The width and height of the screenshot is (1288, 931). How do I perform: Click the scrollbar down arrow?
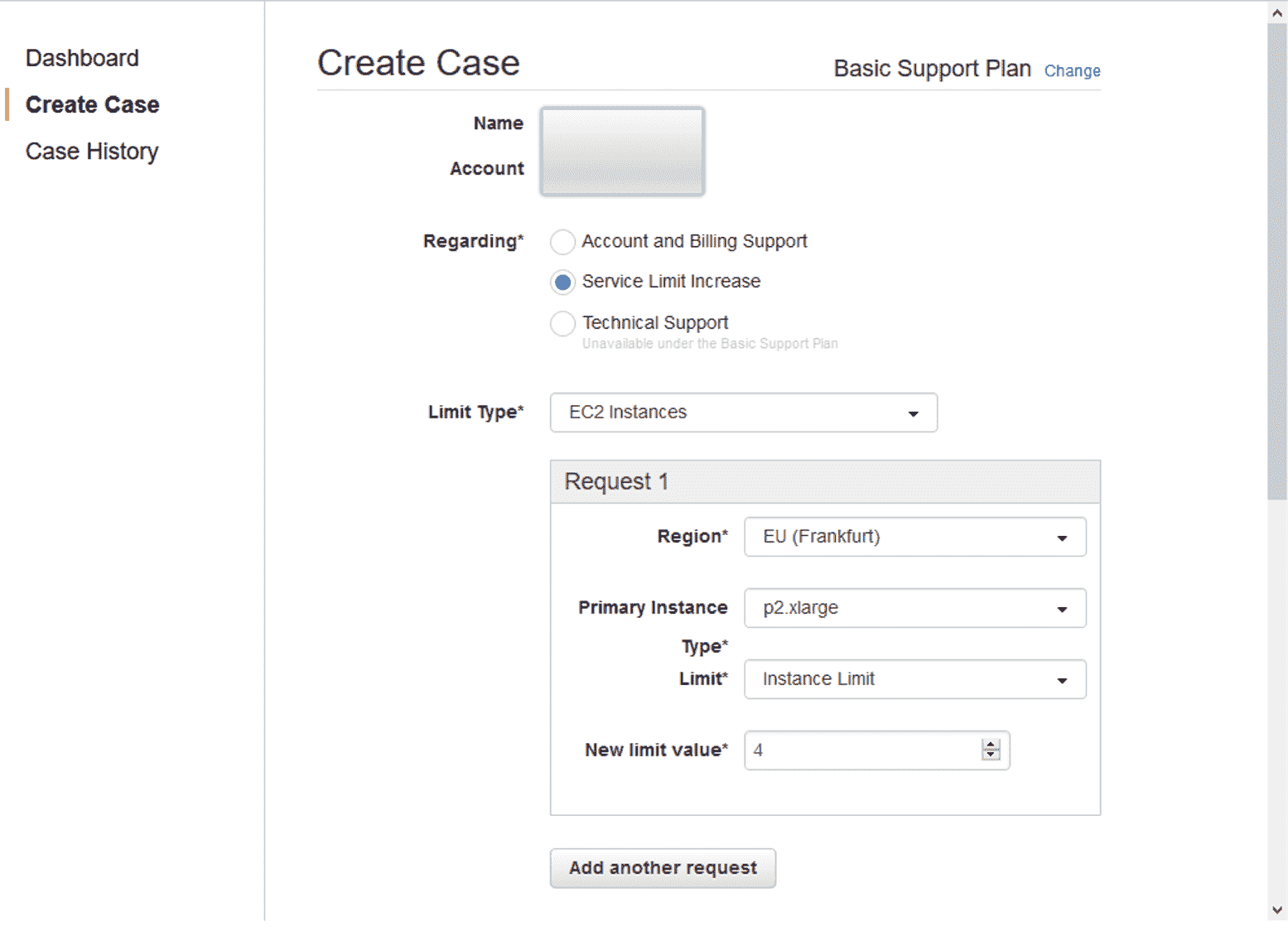[x=1277, y=910]
